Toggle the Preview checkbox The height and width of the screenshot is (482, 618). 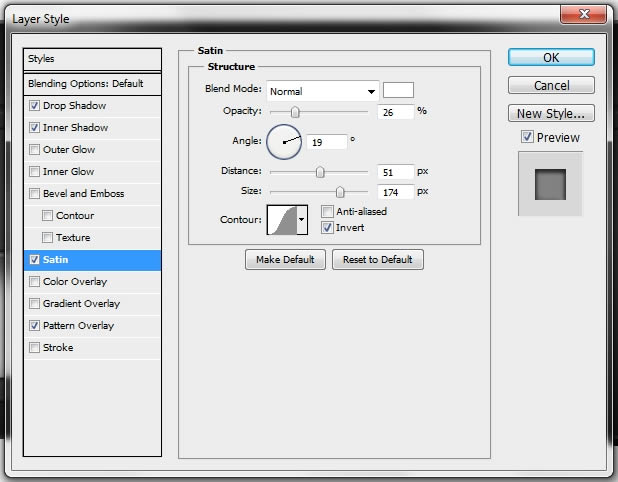pos(527,137)
